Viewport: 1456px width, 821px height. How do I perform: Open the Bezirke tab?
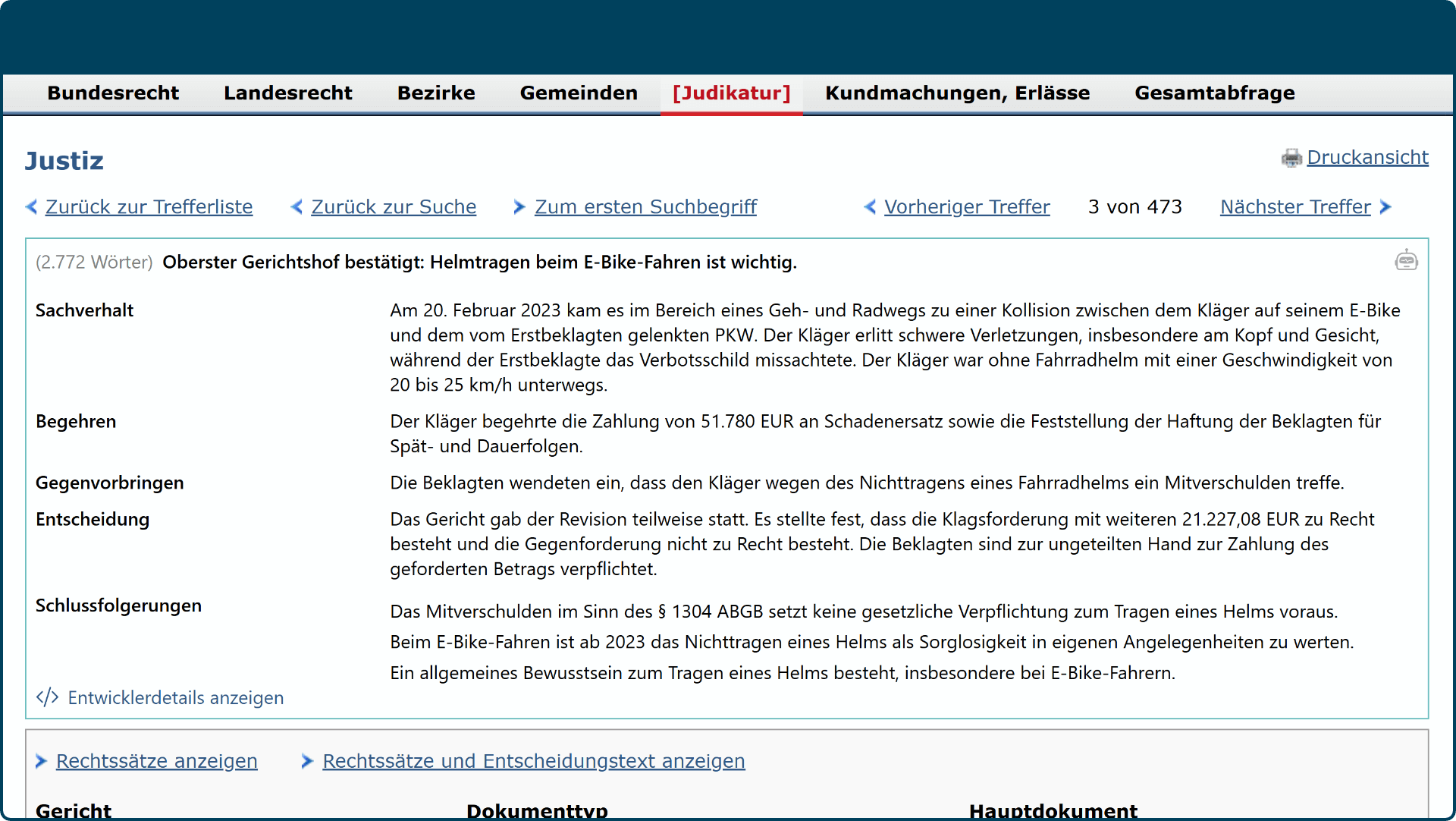click(x=436, y=93)
